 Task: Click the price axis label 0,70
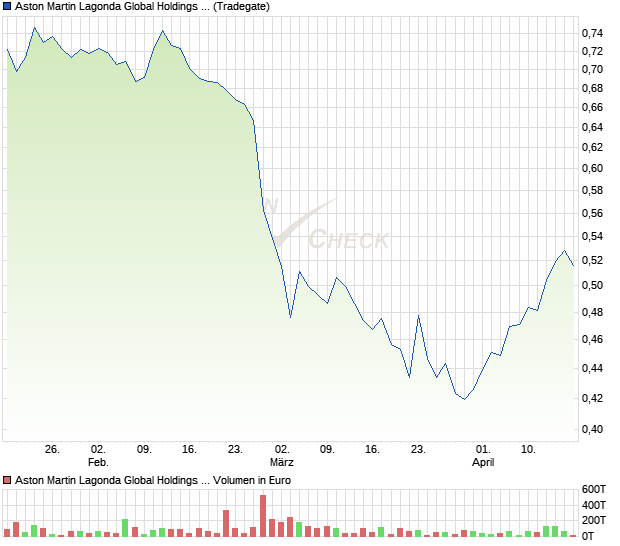592,69
